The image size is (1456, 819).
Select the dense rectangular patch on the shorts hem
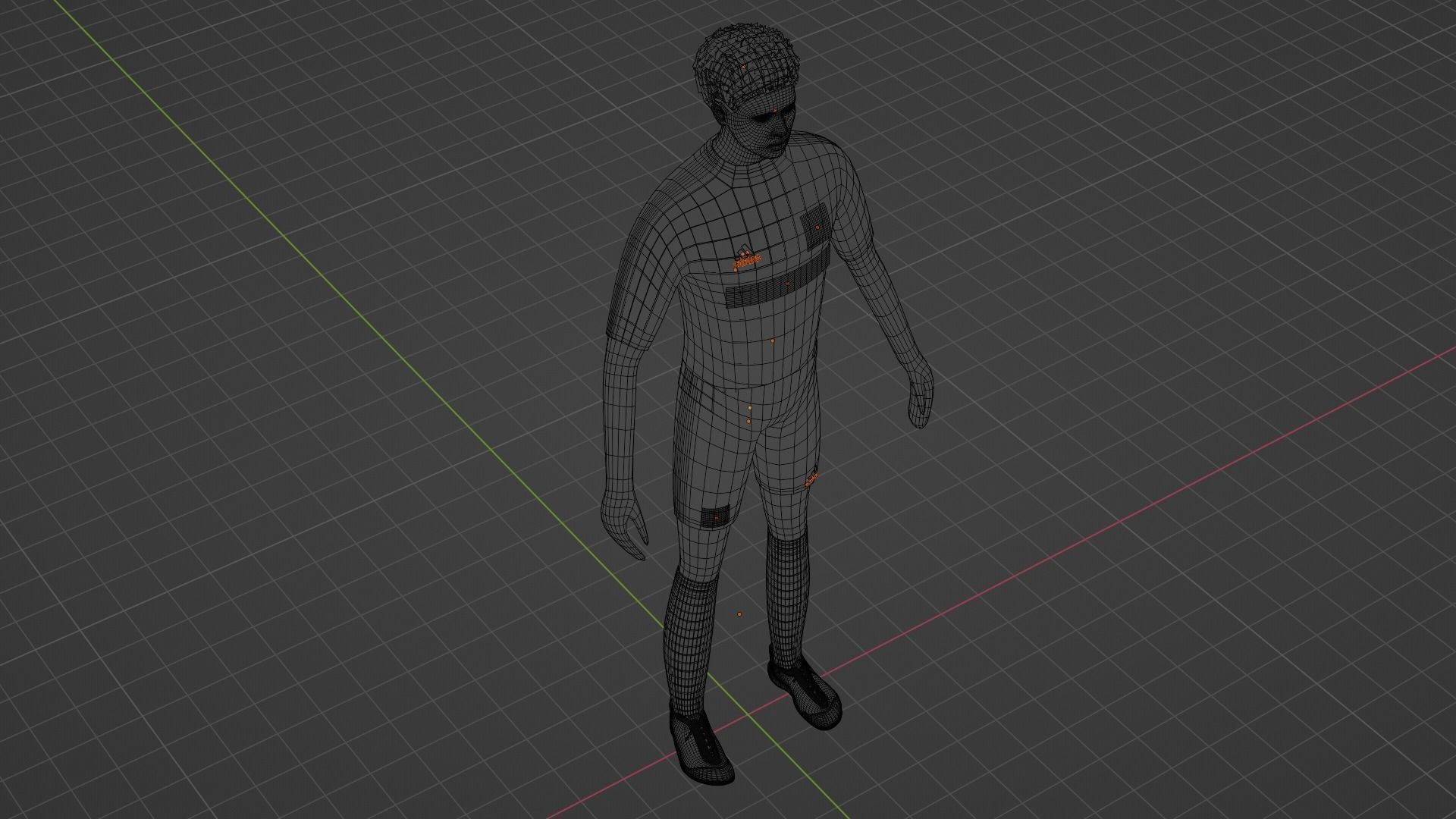[x=716, y=516]
